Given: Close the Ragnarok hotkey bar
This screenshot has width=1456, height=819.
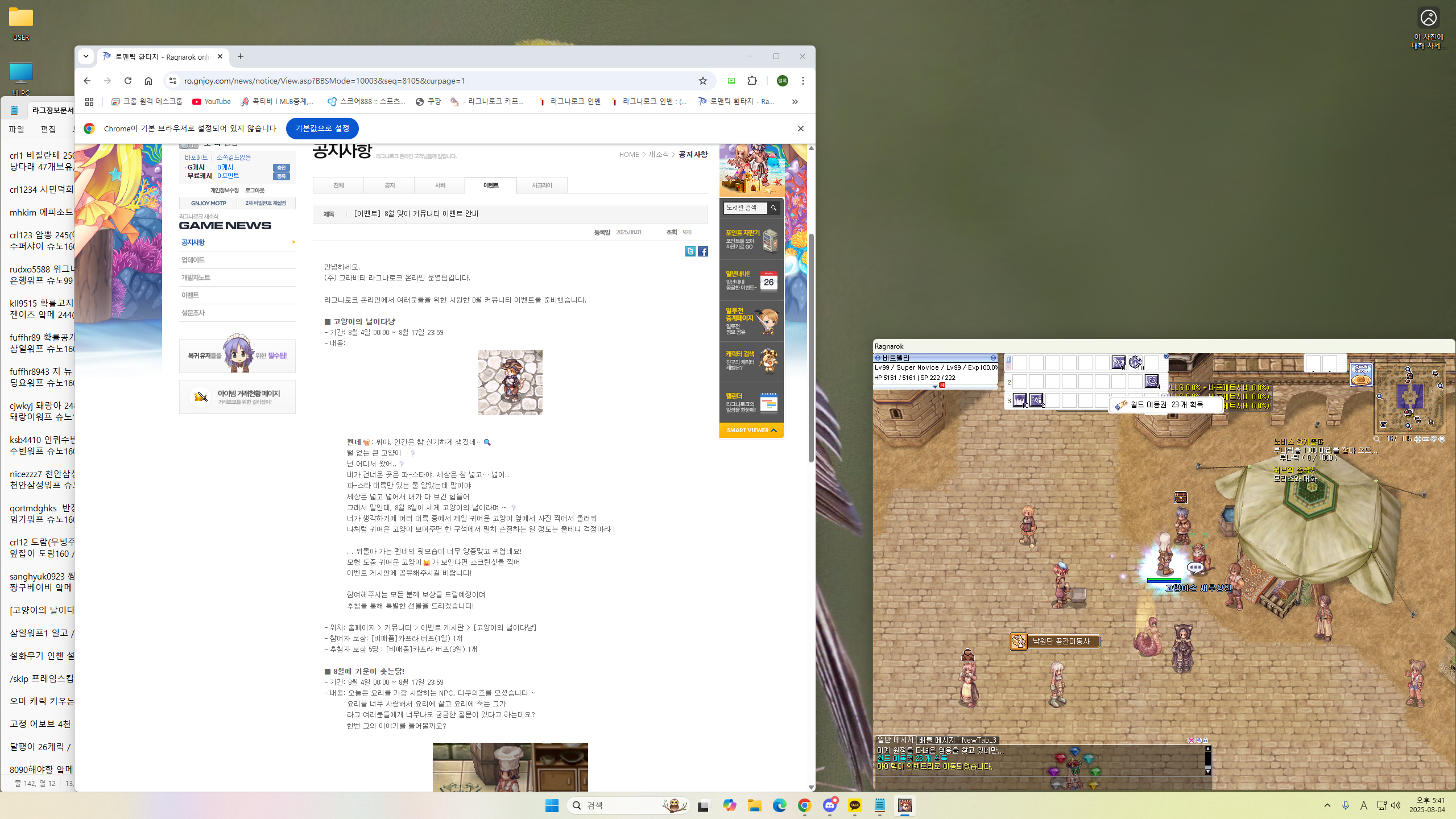Looking at the screenshot, I should pos(1166,356).
